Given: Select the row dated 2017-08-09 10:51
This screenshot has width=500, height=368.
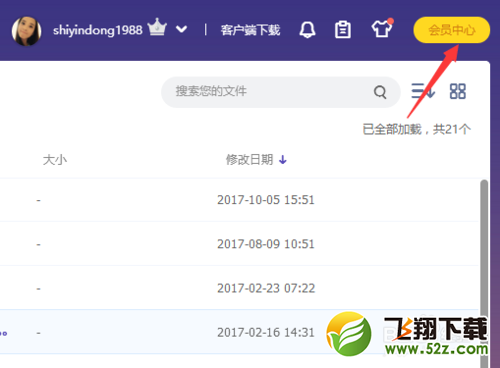Looking at the screenshot, I should [x=239, y=244].
